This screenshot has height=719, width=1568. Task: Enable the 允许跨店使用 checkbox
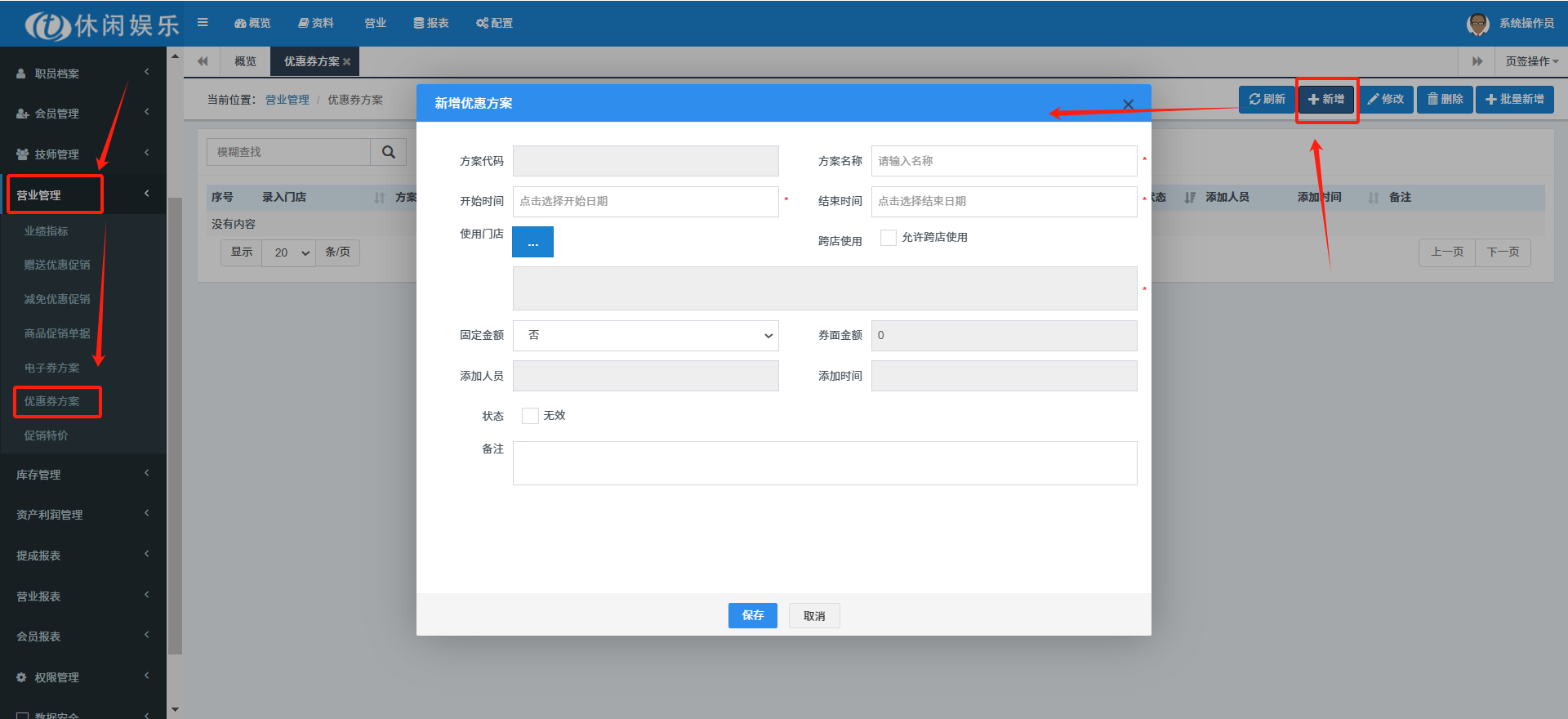(x=889, y=238)
